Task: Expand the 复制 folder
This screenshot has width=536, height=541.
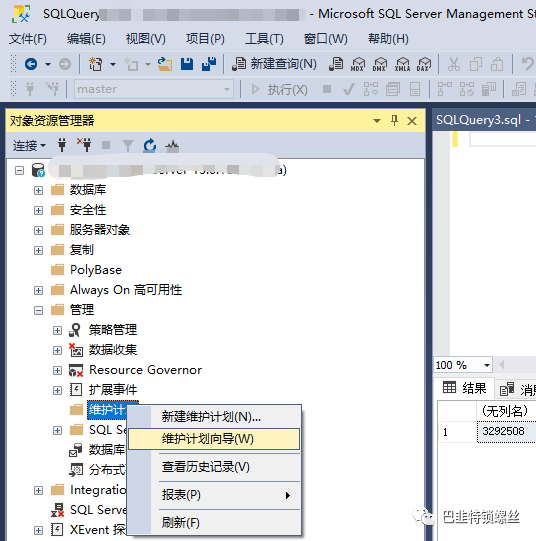Action: coord(38,250)
